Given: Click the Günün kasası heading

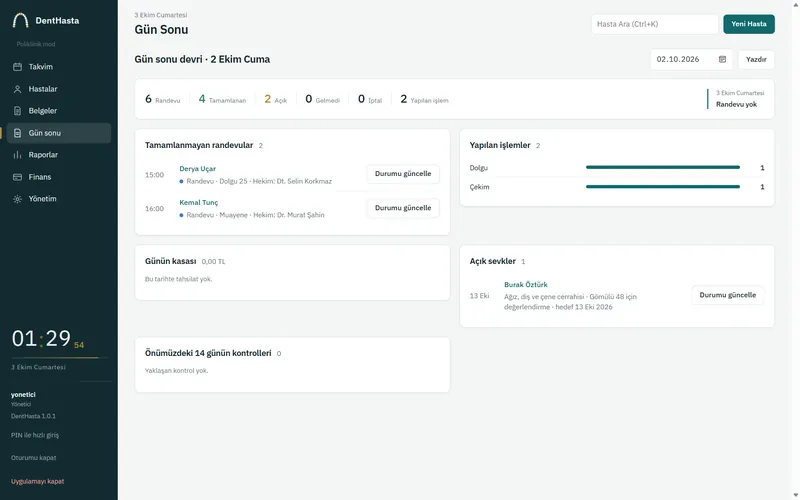Looking at the screenshot, I should 170,261.
